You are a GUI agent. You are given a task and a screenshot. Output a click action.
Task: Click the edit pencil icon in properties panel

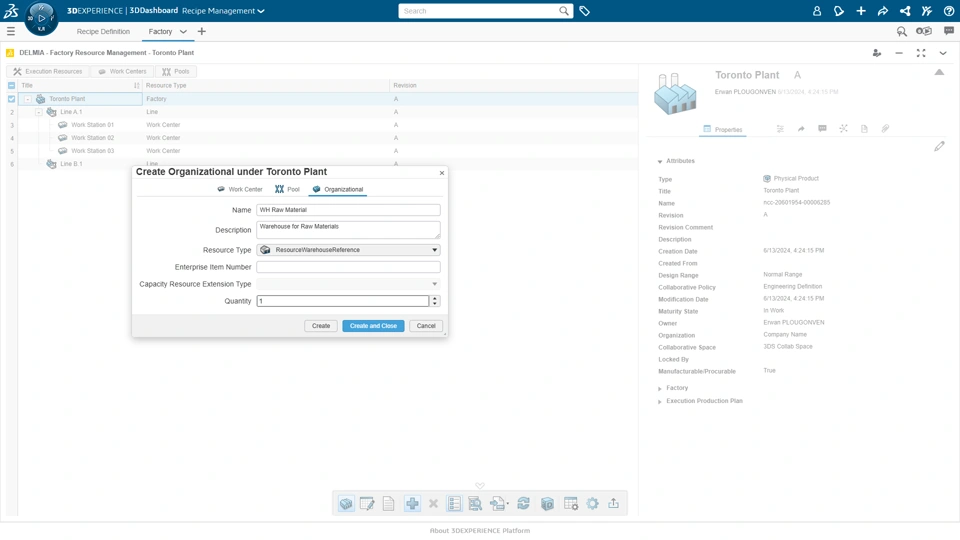pyautogui.click(x=939, y=146)
